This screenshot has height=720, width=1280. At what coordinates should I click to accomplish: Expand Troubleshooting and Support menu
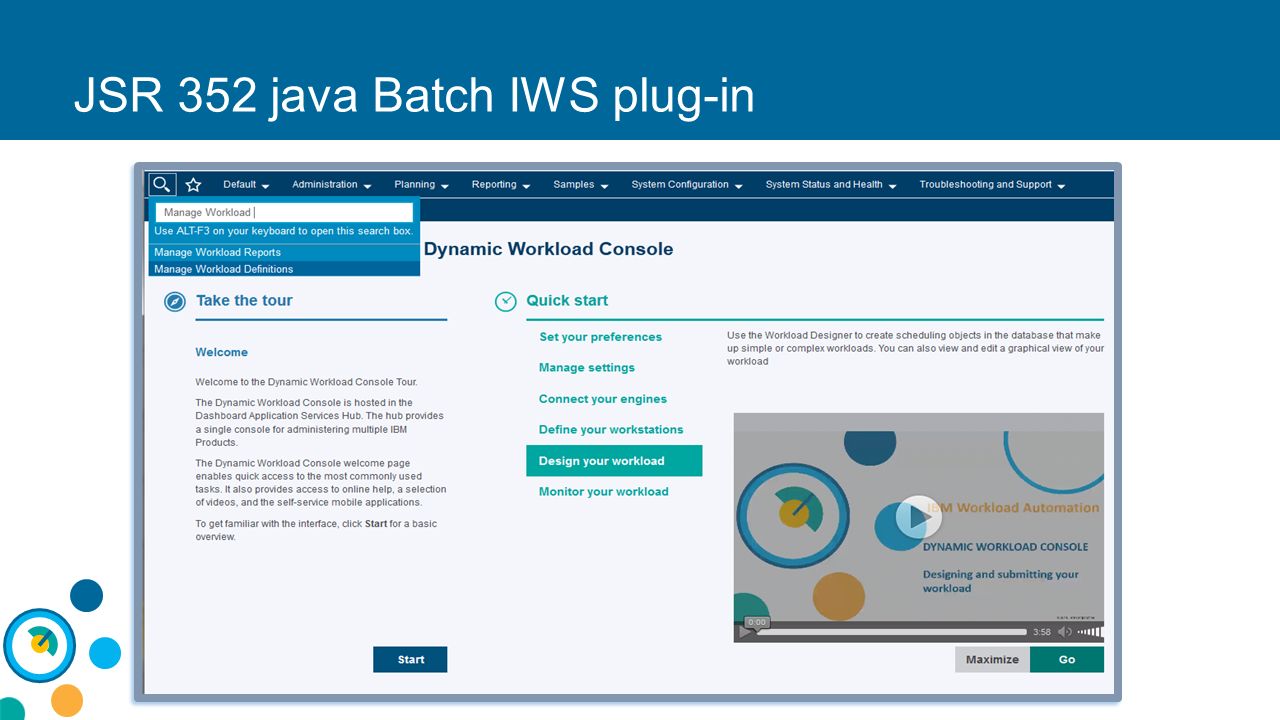pyautogui.click(x=992, y=185)
